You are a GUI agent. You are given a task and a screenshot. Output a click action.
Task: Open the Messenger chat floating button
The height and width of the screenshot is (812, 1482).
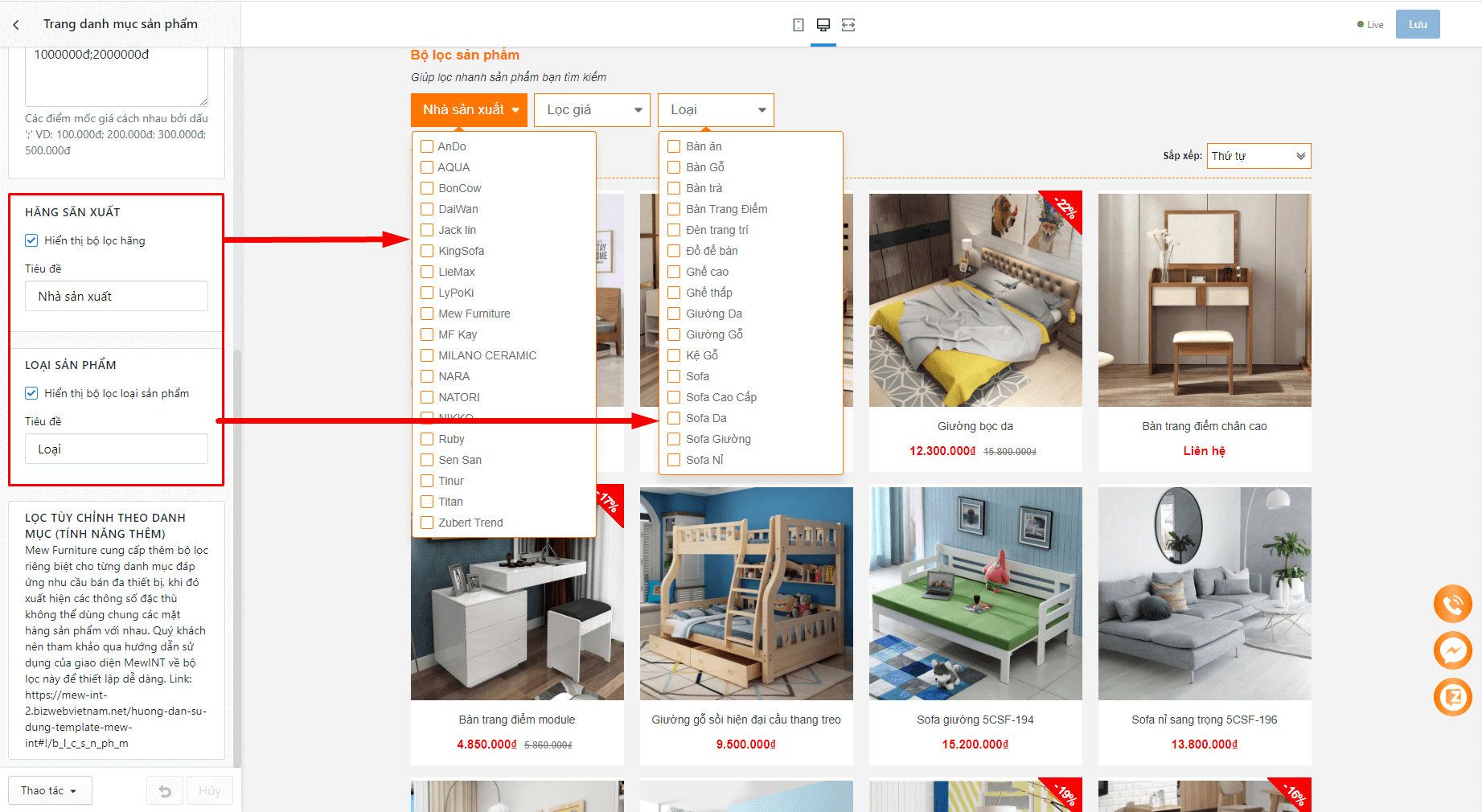point(1453,650)
